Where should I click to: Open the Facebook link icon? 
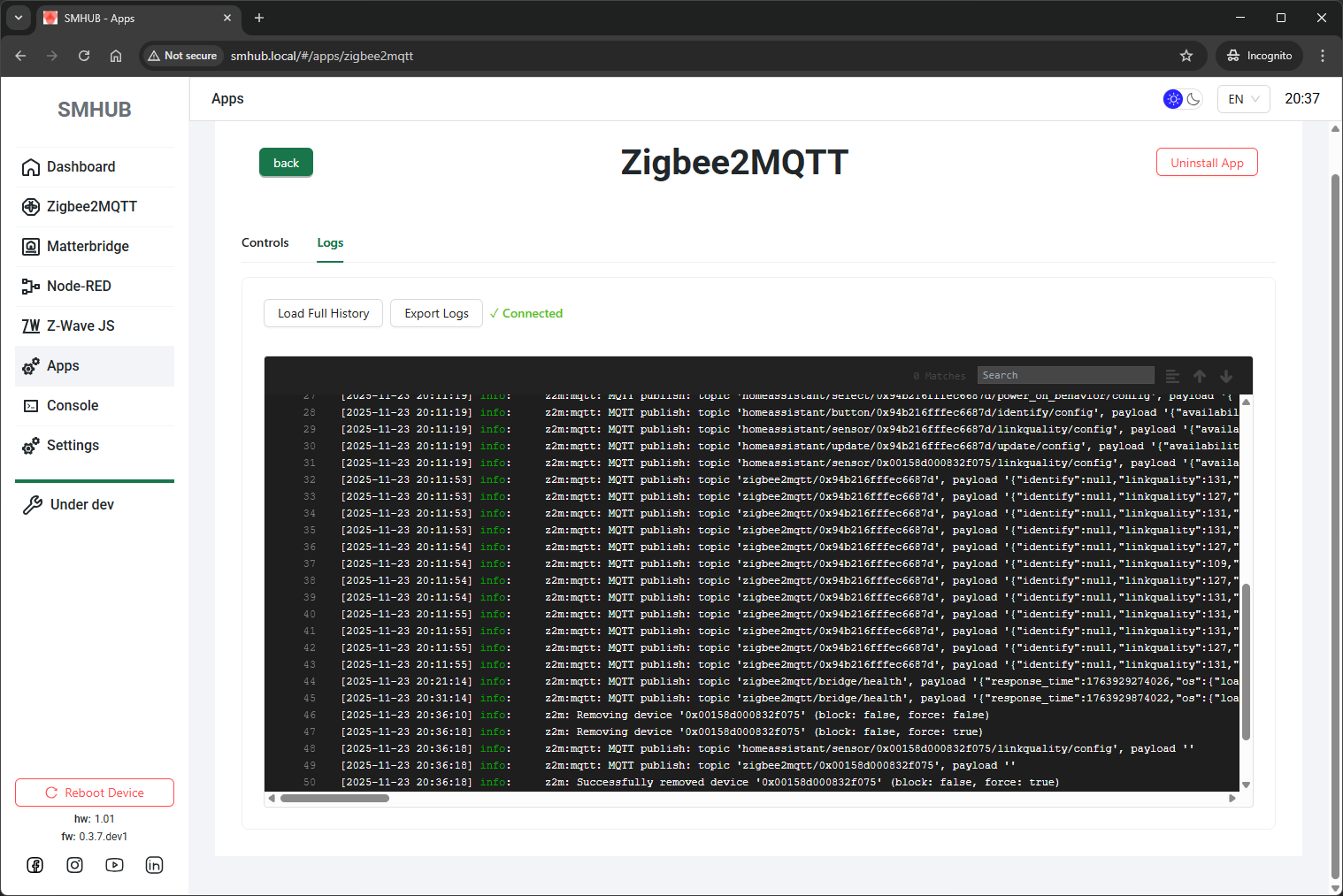[x=35, y=865]
